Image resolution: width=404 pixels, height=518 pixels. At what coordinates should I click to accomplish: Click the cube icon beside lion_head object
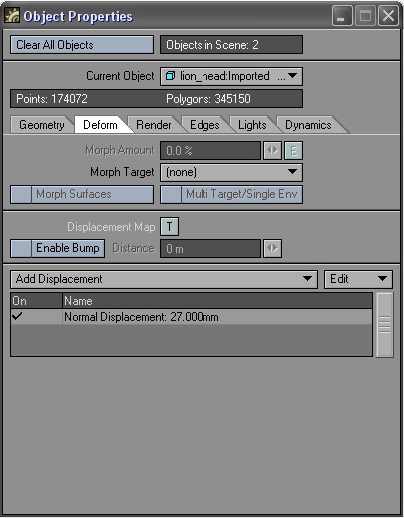(170, 76)
